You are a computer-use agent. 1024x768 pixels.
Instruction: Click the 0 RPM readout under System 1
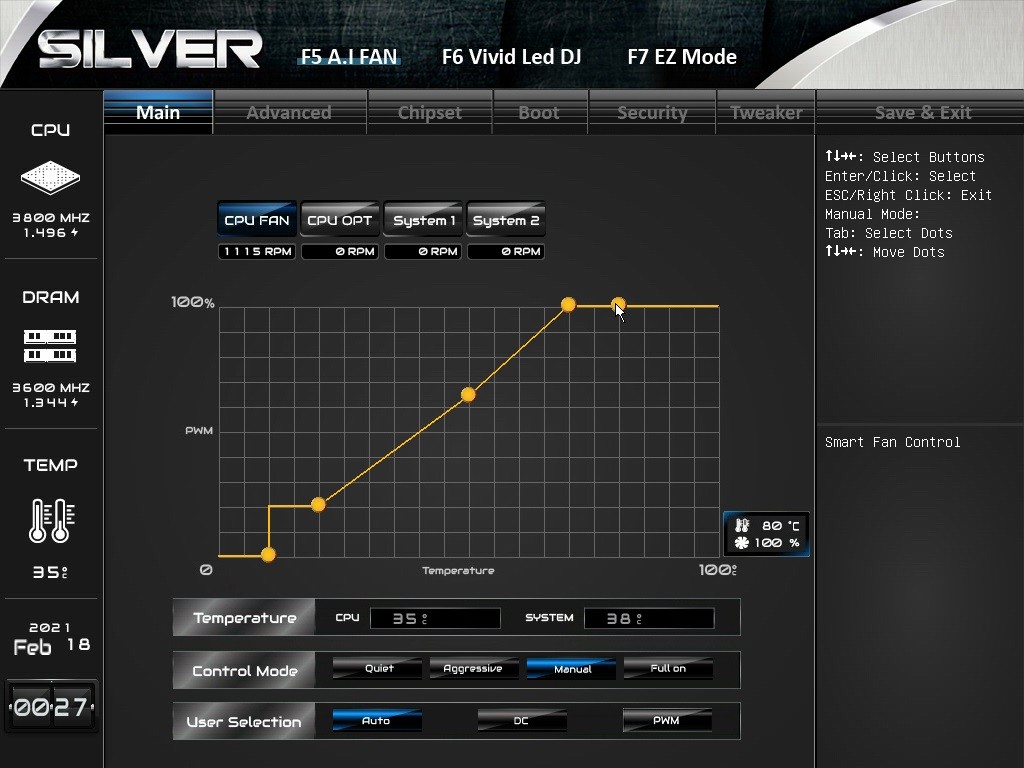(x=423, y=251)
